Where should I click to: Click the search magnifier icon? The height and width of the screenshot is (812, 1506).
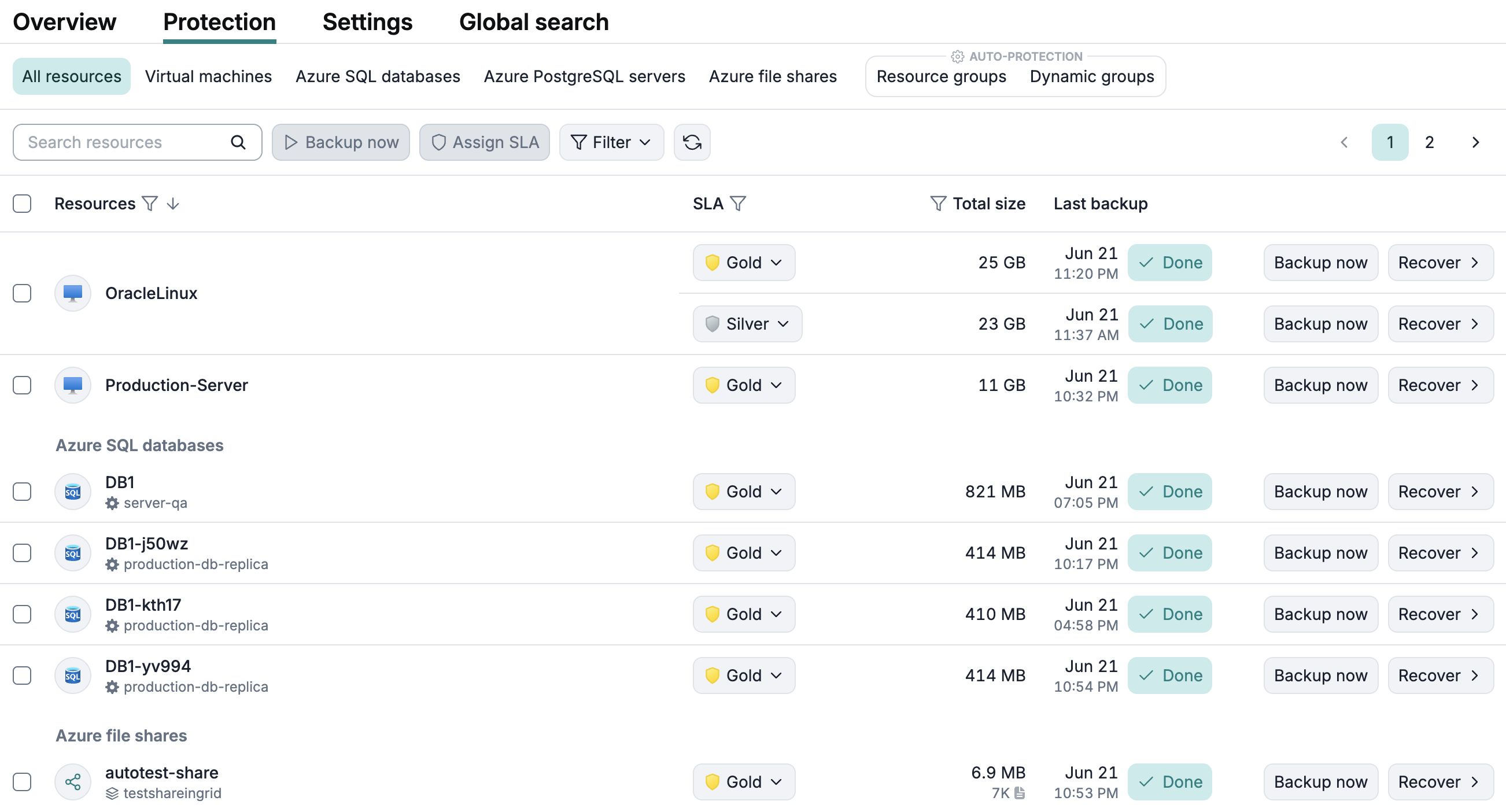coord(238,142)
